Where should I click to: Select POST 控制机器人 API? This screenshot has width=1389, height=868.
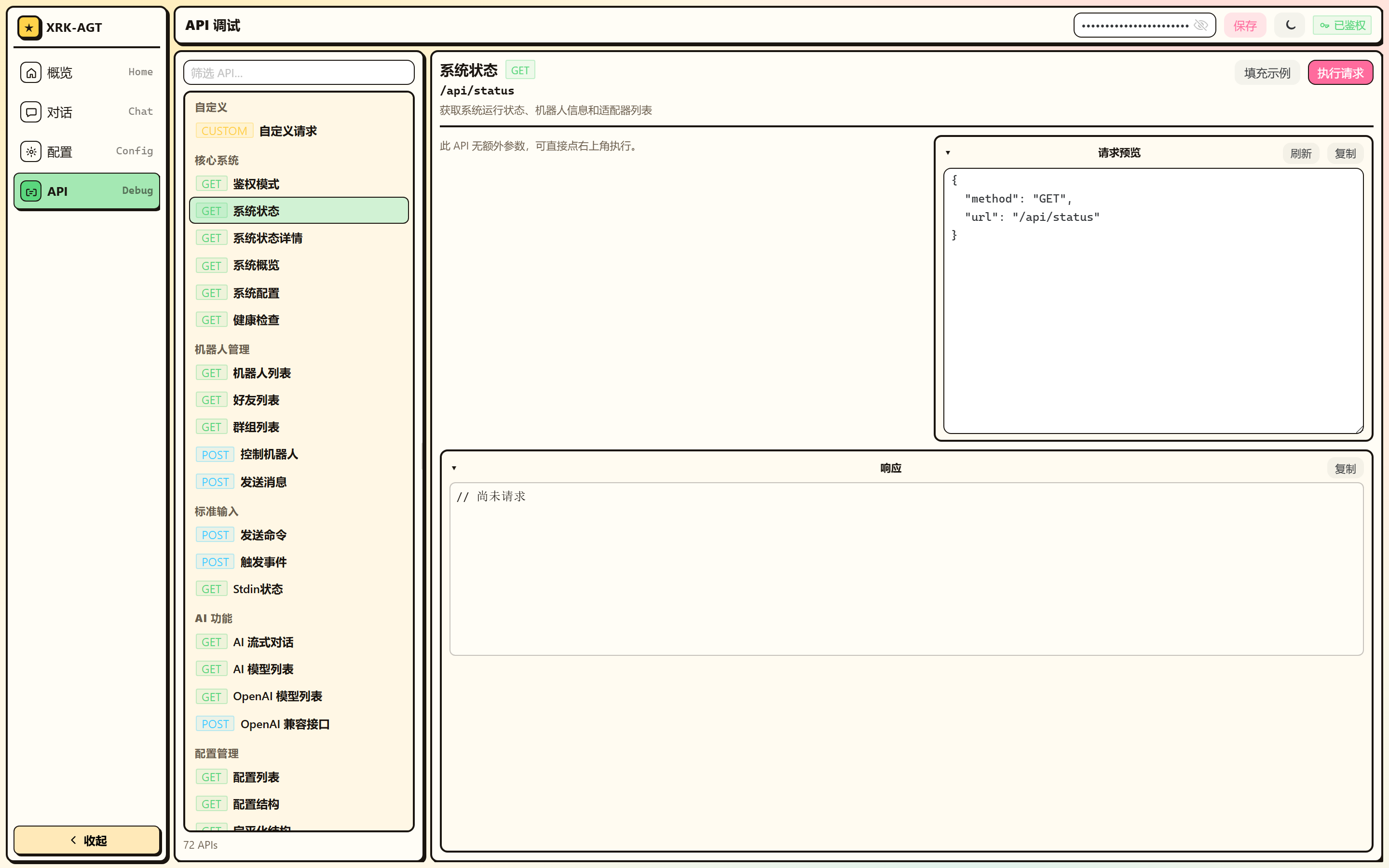[299, 454]
